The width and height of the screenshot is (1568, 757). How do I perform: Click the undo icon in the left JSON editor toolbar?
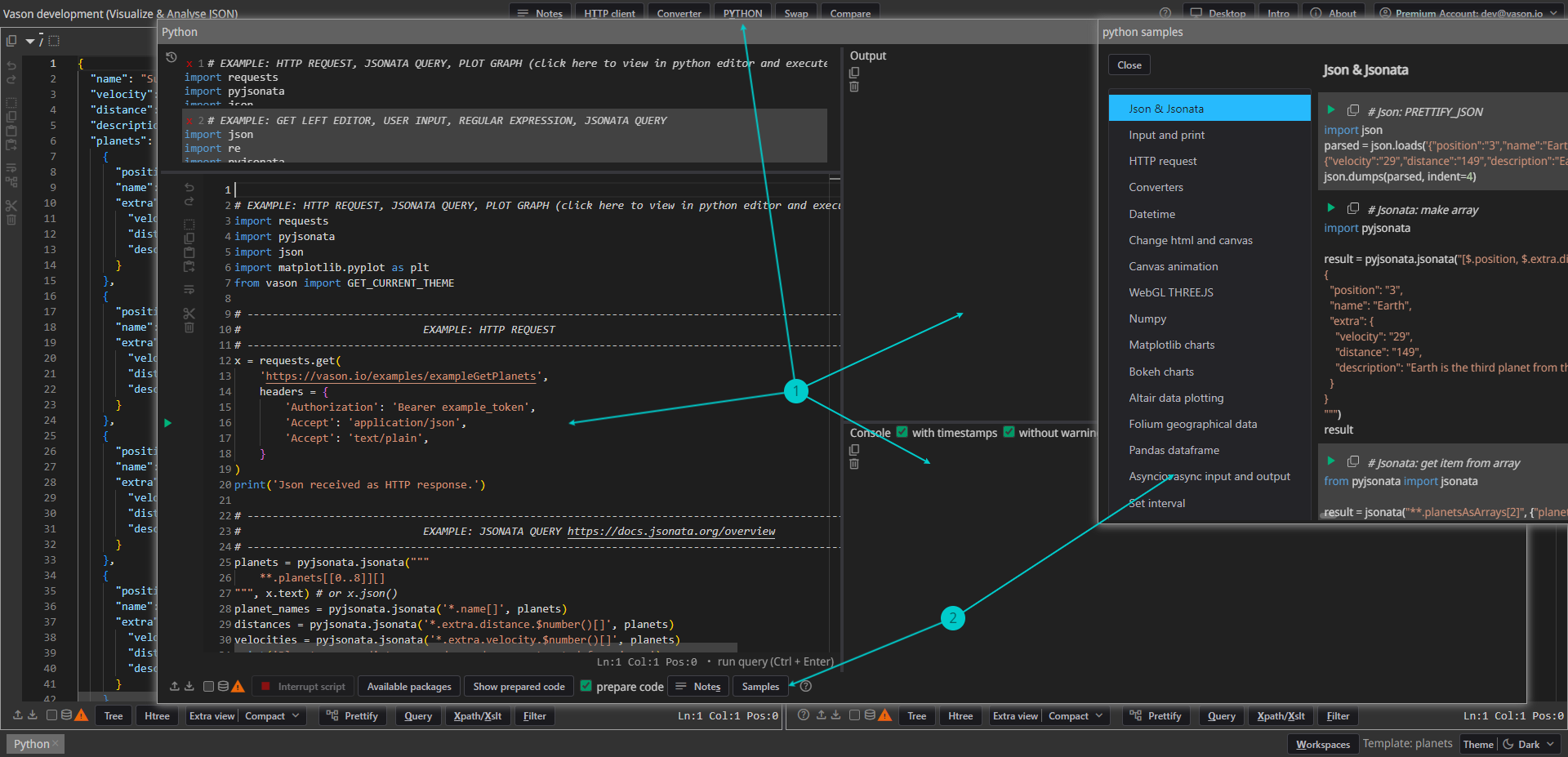click(11, 65)
